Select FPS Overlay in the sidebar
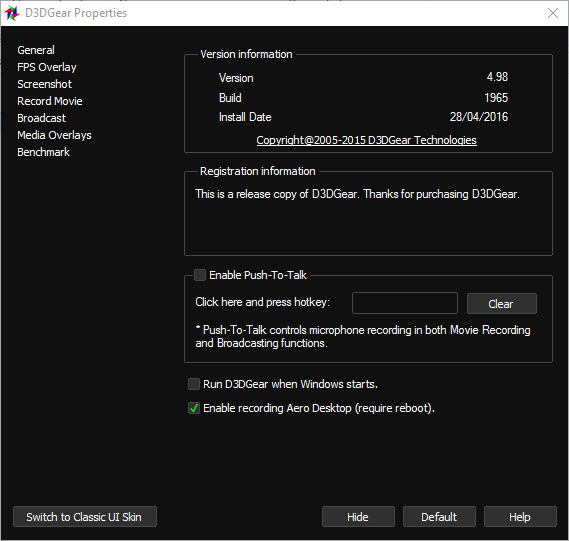569x541 pixels. pyautogui.click(x=47, y=67)
